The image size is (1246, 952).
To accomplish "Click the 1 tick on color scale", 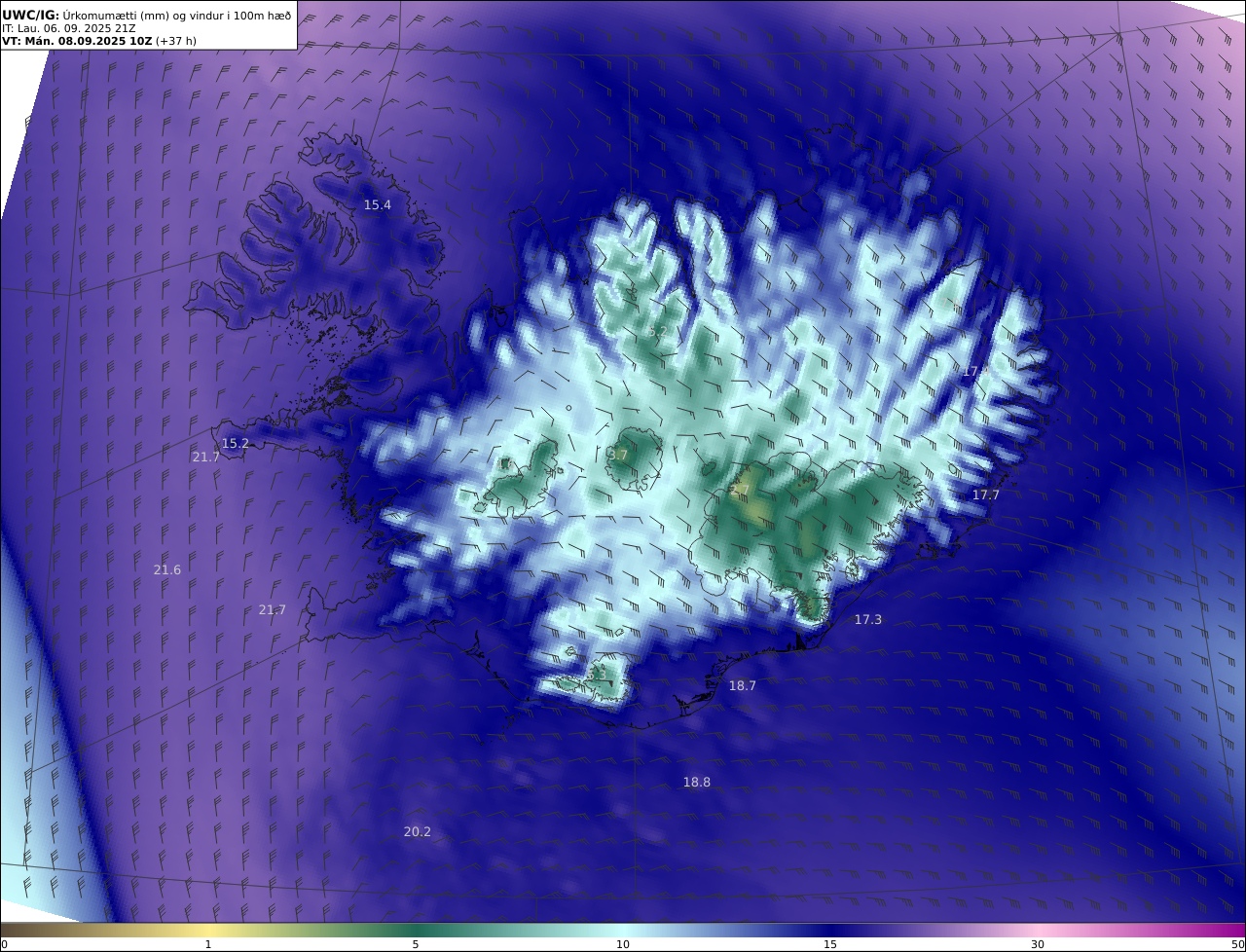I will pyautogui.click(x=208, y=944).
